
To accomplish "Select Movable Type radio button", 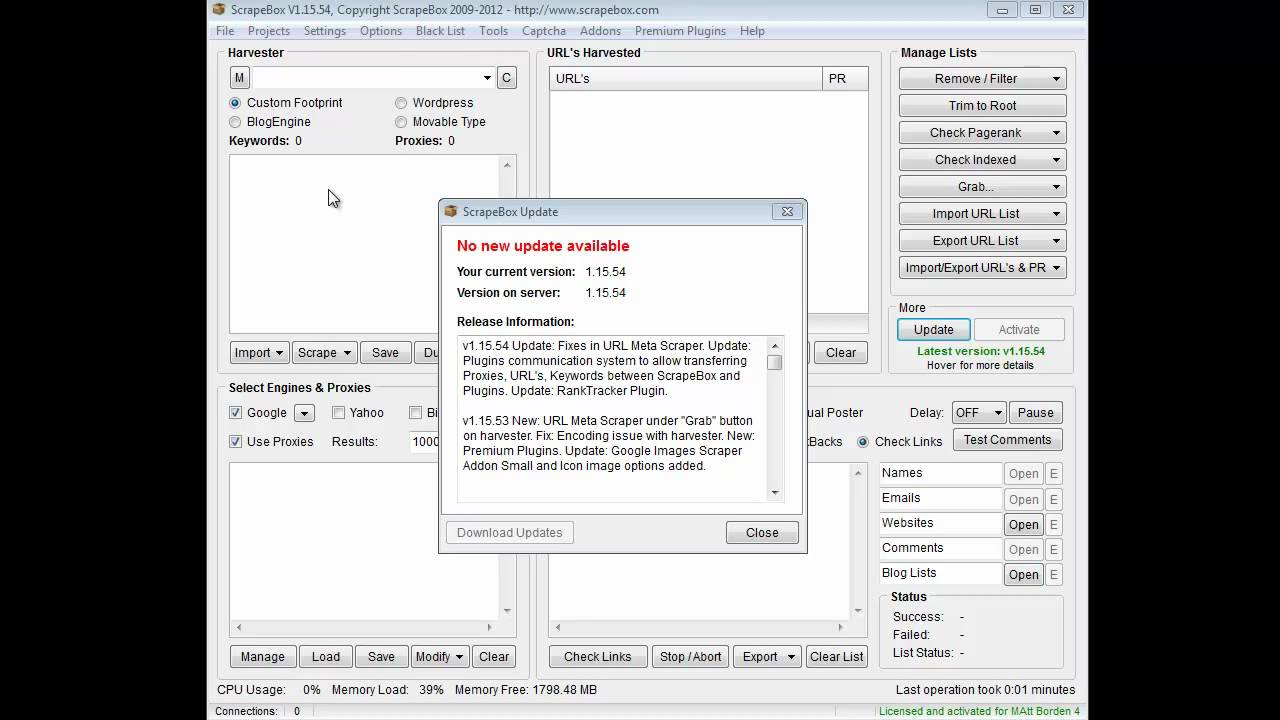I will pos(401,122).
